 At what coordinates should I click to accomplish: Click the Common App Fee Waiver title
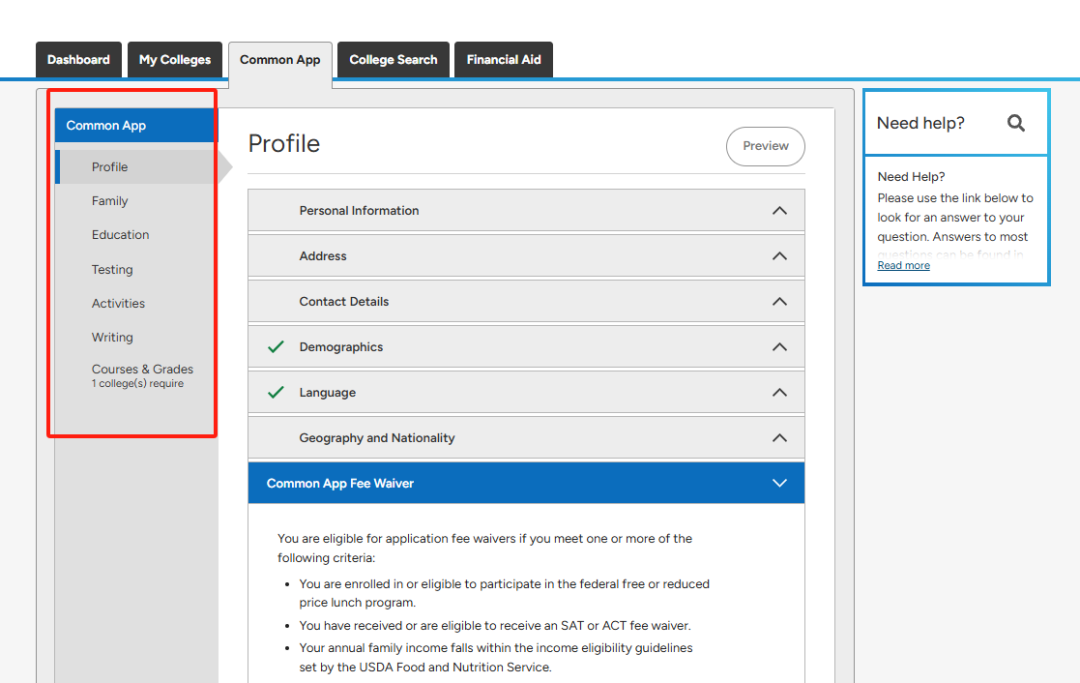pyautogui.click(x=340, y=483)
